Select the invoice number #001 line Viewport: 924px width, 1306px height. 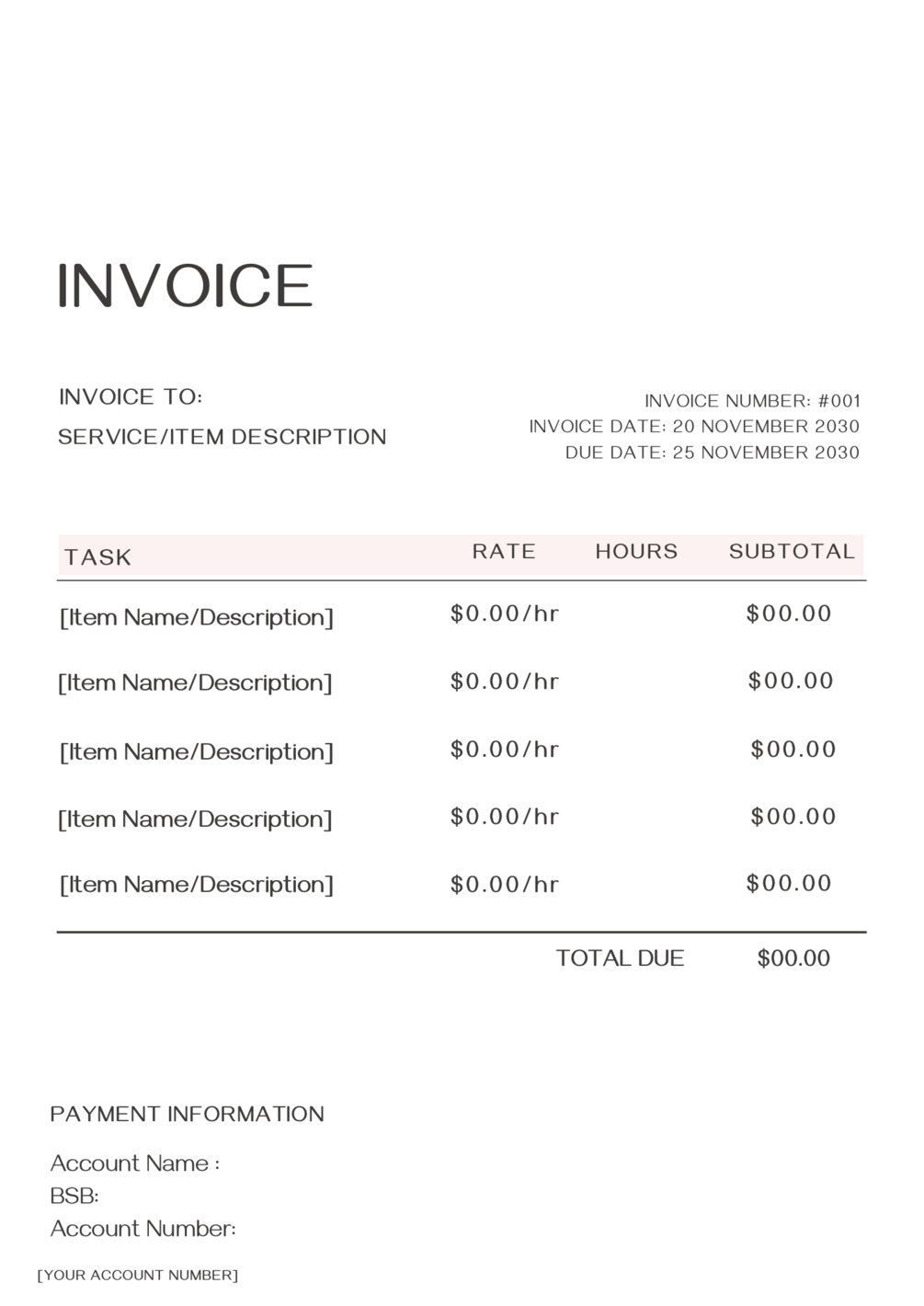tap(752, 401)
